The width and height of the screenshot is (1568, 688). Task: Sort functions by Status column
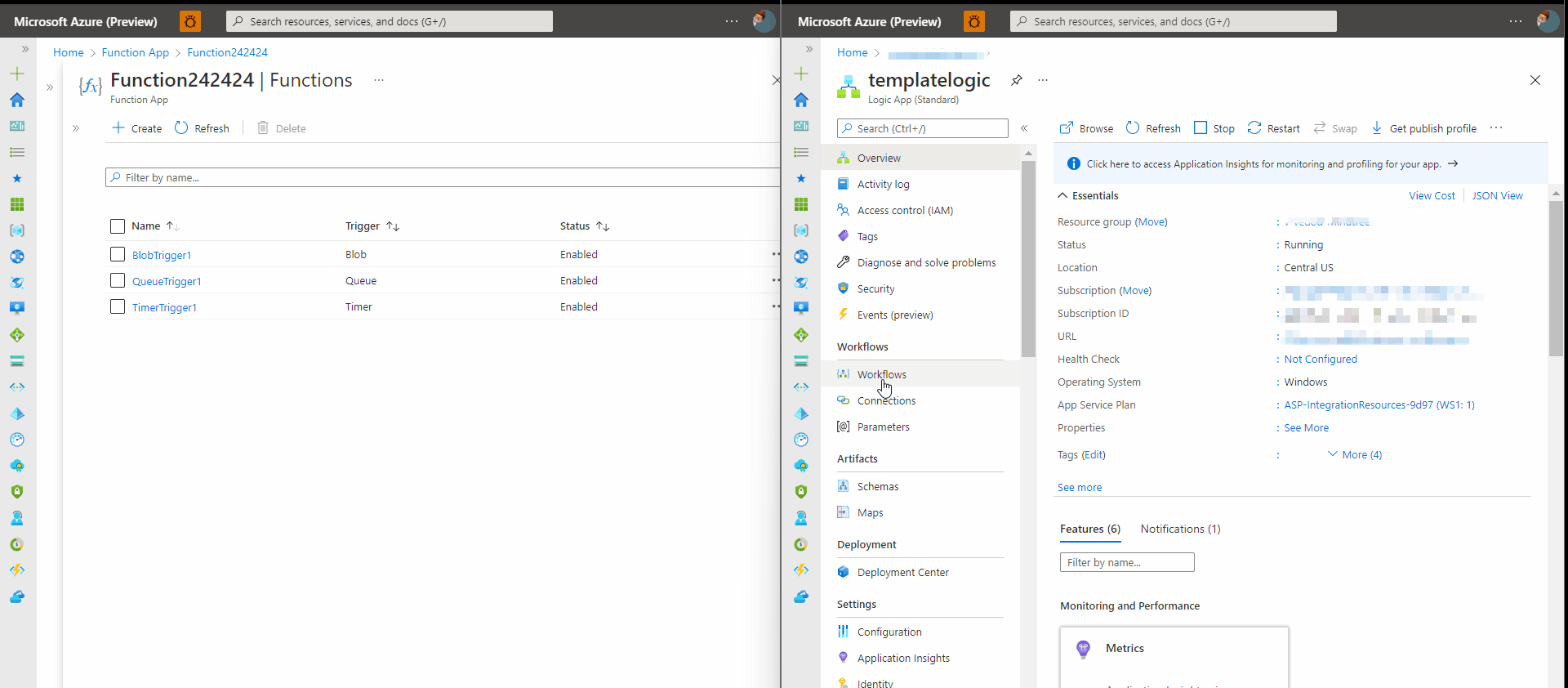click(x=585, y=226)
